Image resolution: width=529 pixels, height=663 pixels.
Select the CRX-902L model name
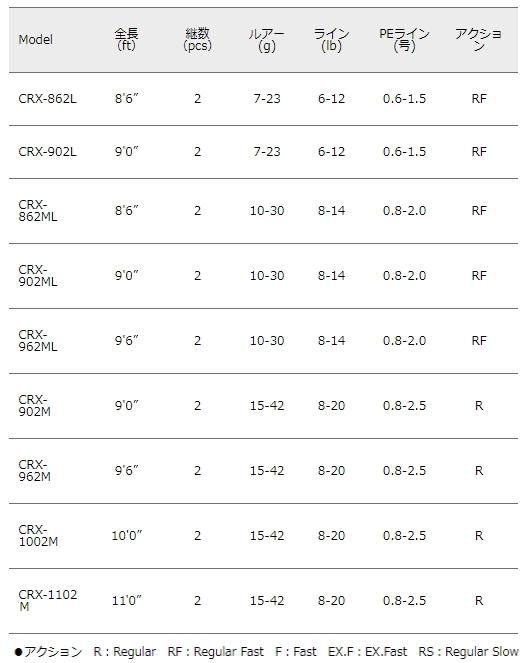[x=47, y=151]
